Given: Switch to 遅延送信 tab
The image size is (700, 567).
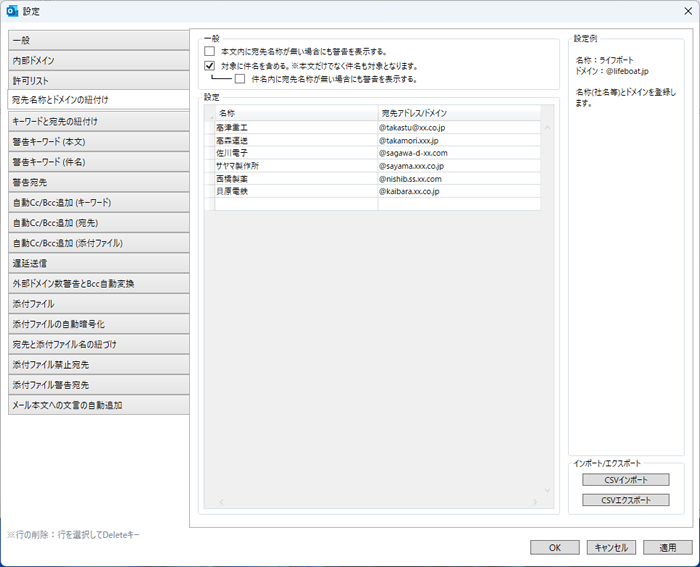Looking at the screenshot, I should tap(99, 263).
